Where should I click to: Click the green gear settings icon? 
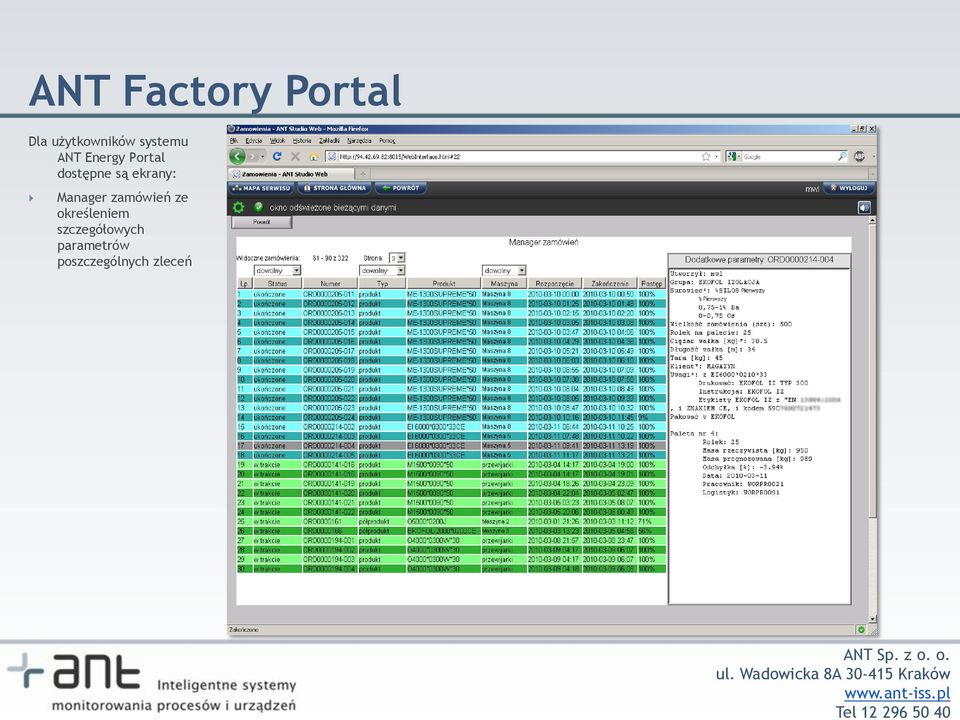(x=238, y=208)
